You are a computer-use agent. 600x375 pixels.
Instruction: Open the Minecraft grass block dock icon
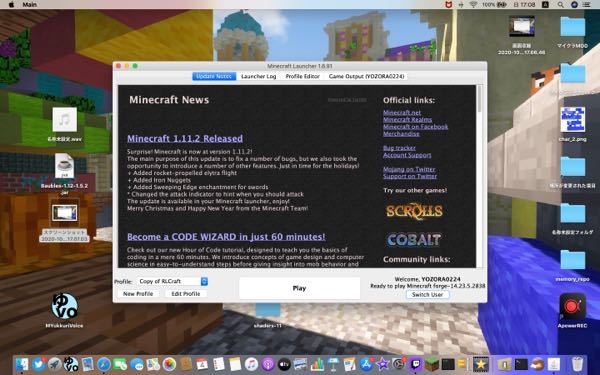pos(432,364)
